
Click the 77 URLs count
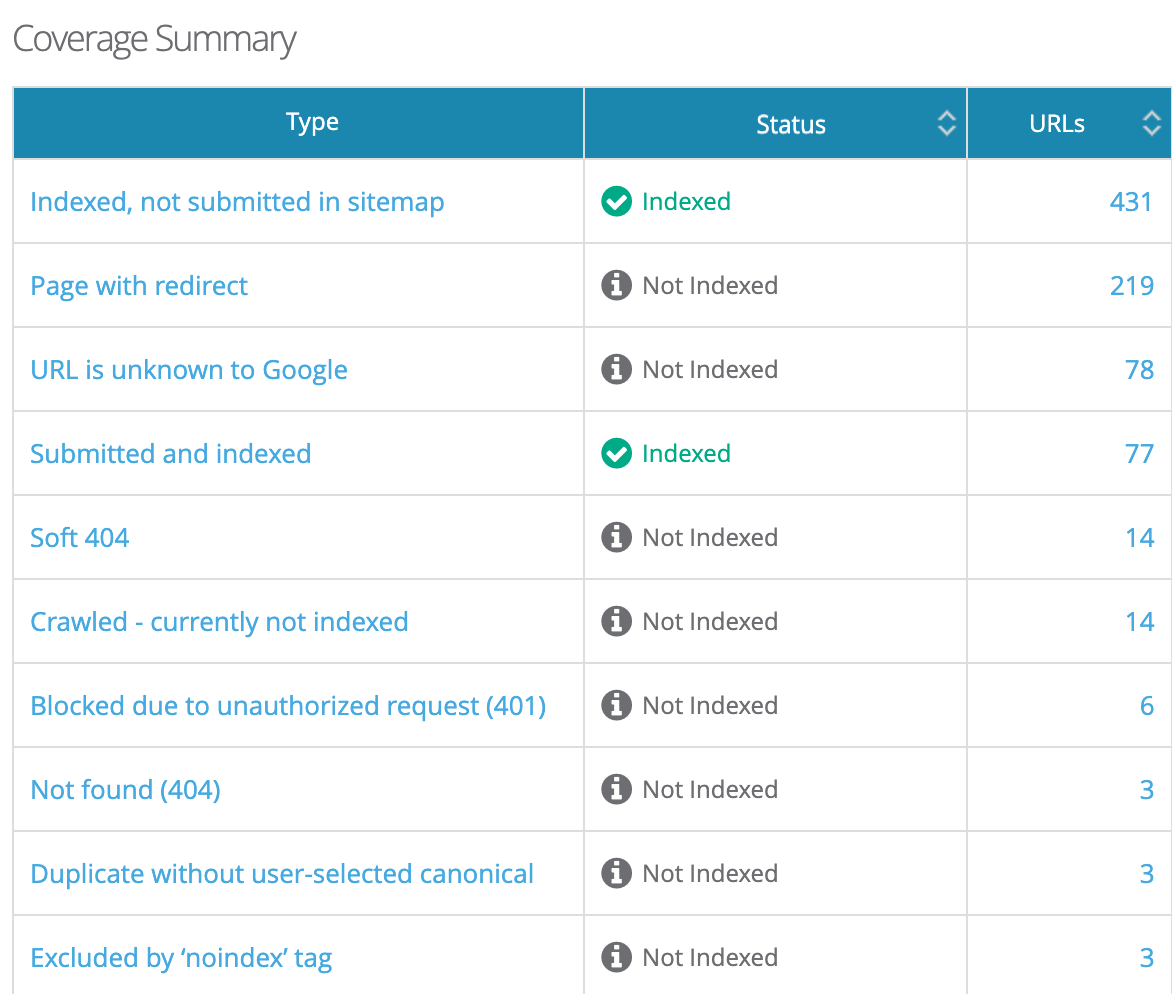[1139, 454]
